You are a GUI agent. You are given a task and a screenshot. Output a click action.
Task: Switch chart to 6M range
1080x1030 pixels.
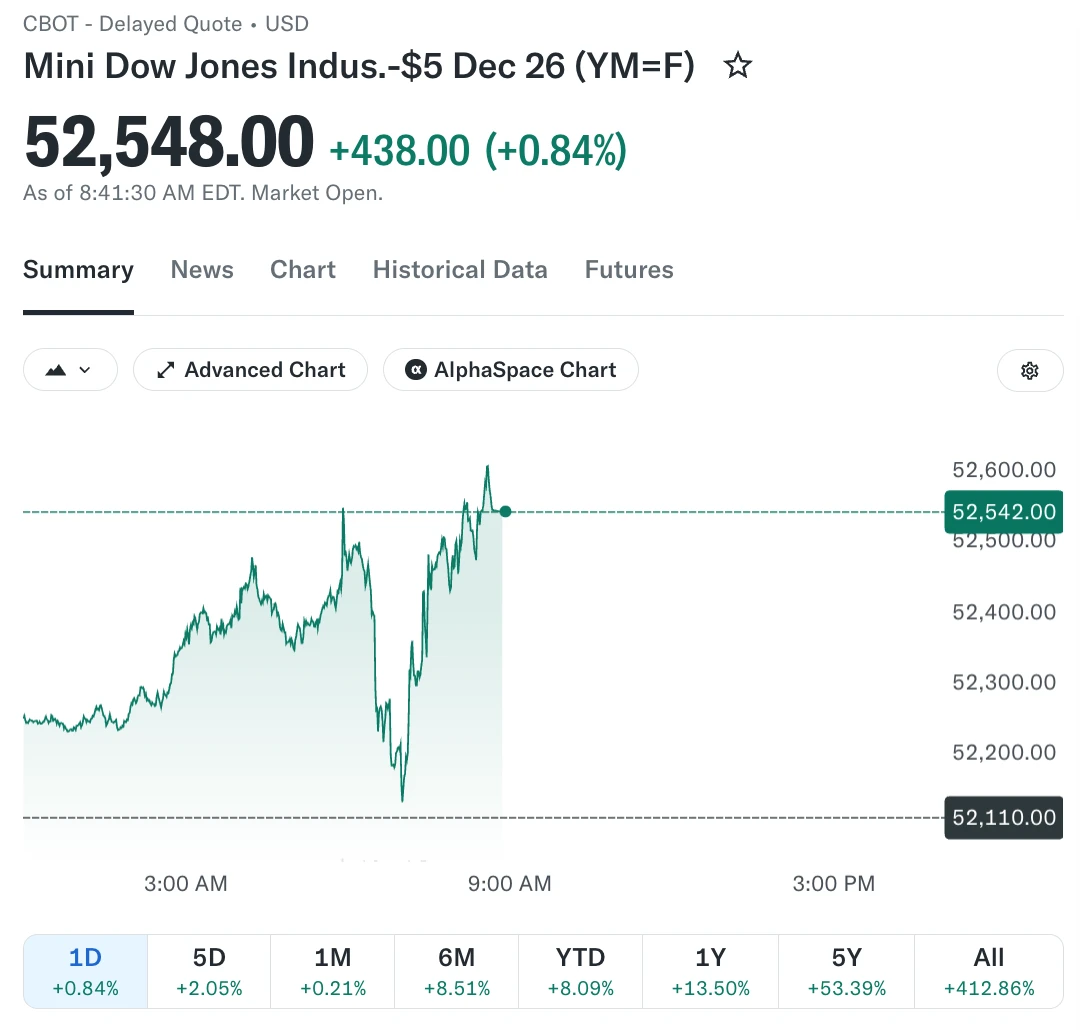[457, 971]
